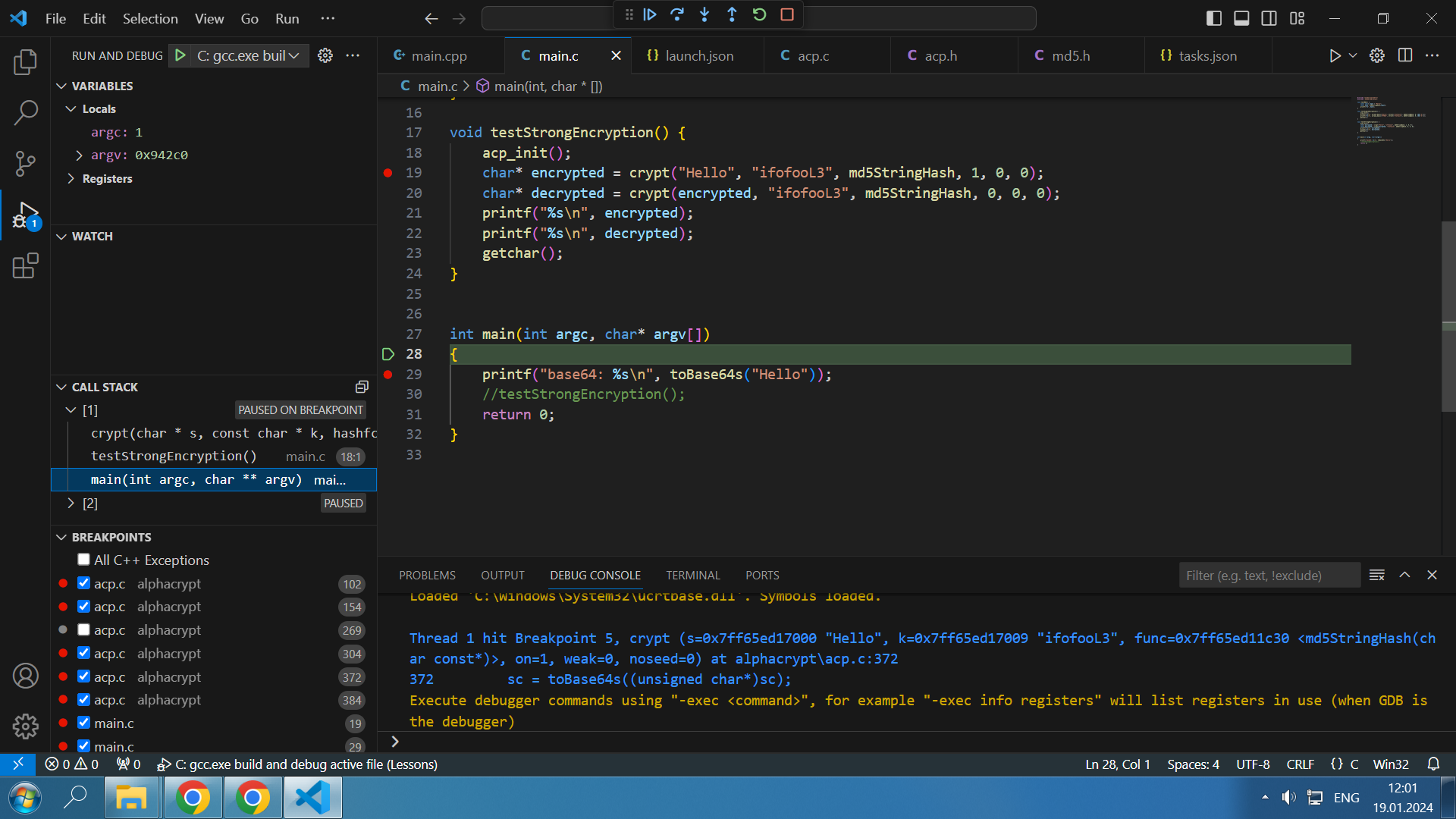Toggle the breakpoint on acp.c line 102

(x=84, y=583)
